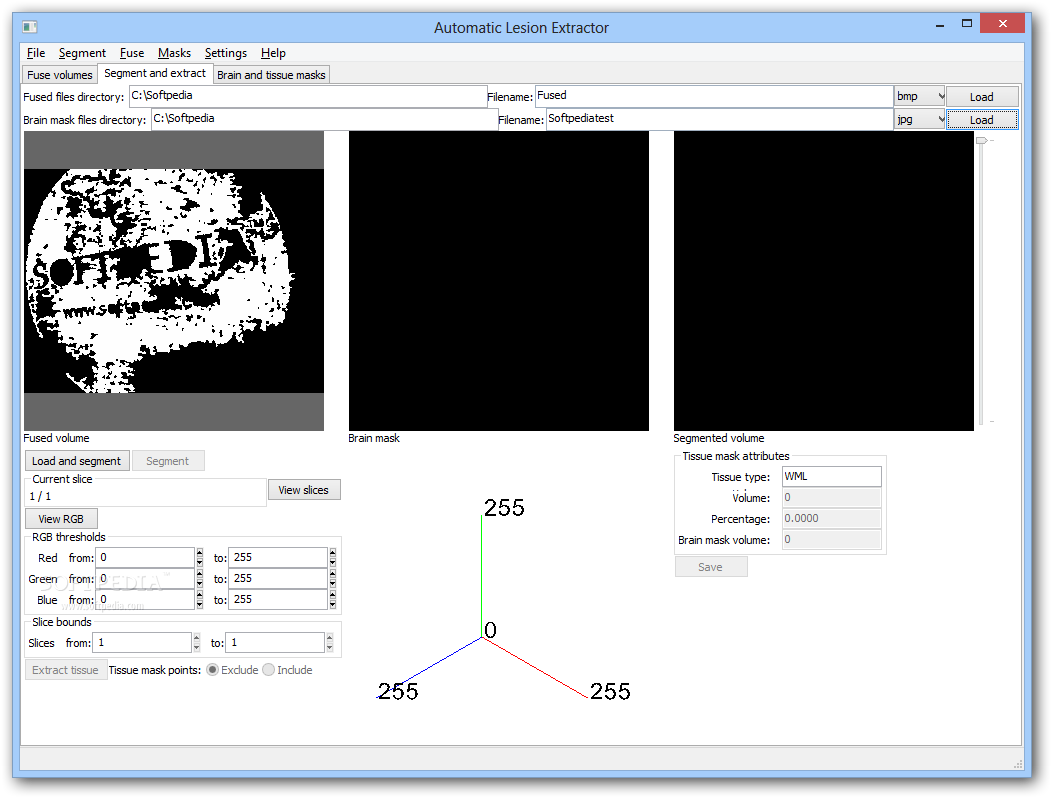Click the Brain mask image preview

(x=498, y=281)
